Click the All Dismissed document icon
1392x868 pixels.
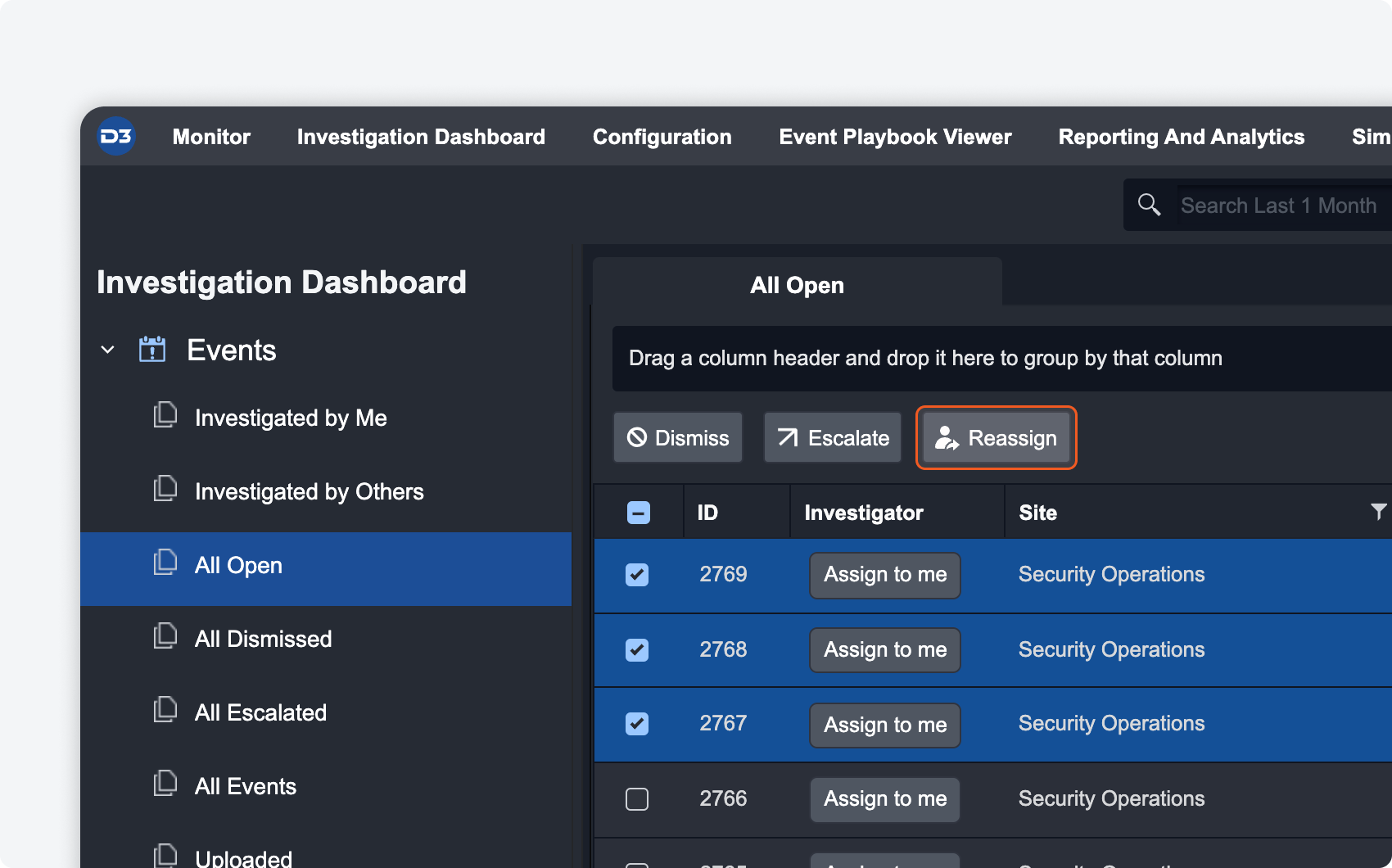[x=165, y=637]
